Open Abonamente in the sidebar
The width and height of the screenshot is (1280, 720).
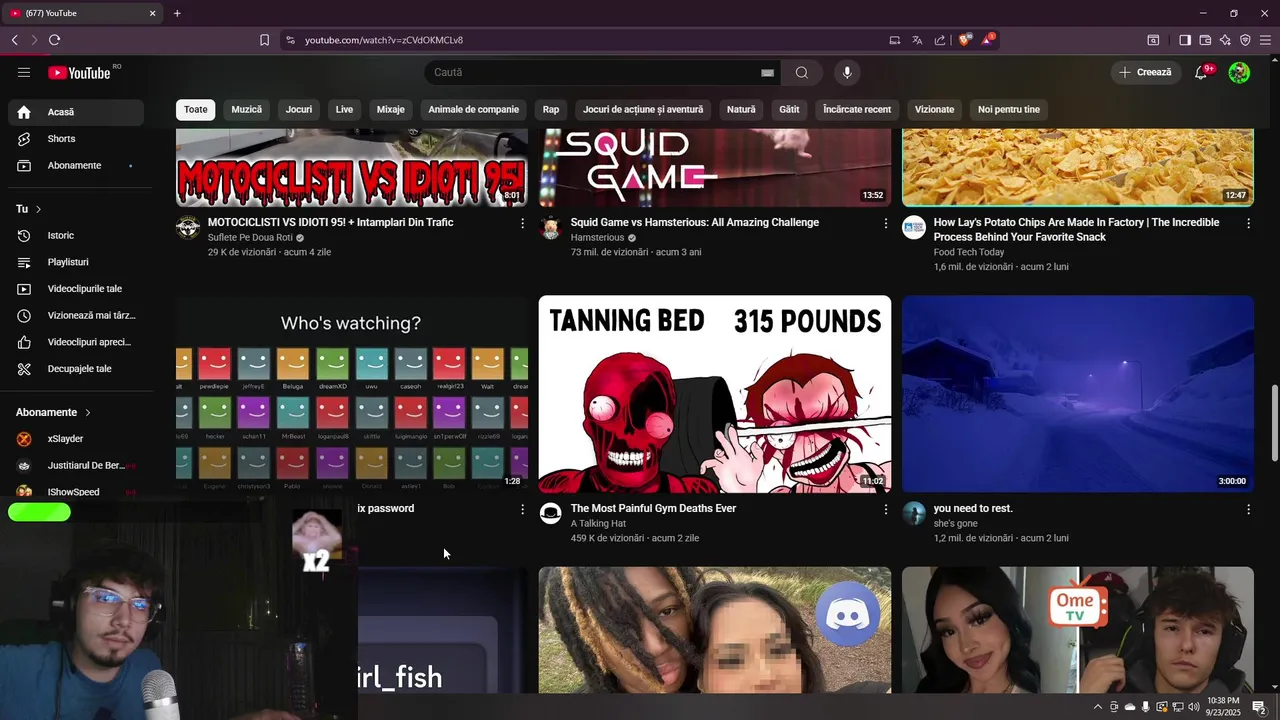pyautogui.click(x=76, y=165)
